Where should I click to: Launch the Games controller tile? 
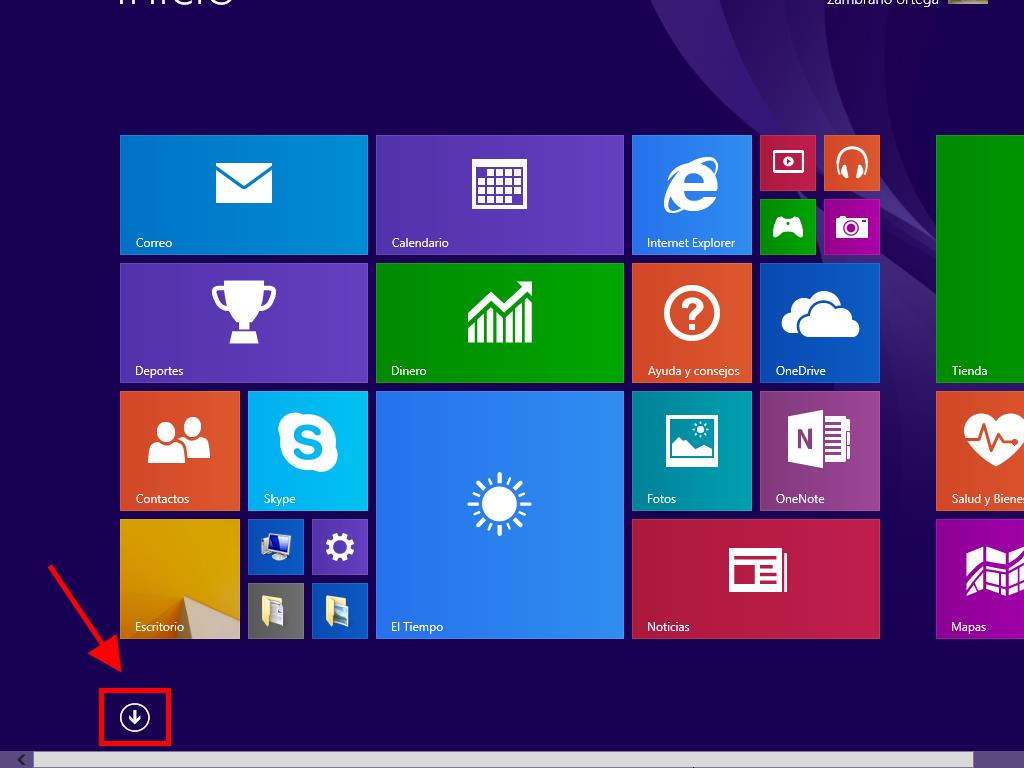pos(788,227)
